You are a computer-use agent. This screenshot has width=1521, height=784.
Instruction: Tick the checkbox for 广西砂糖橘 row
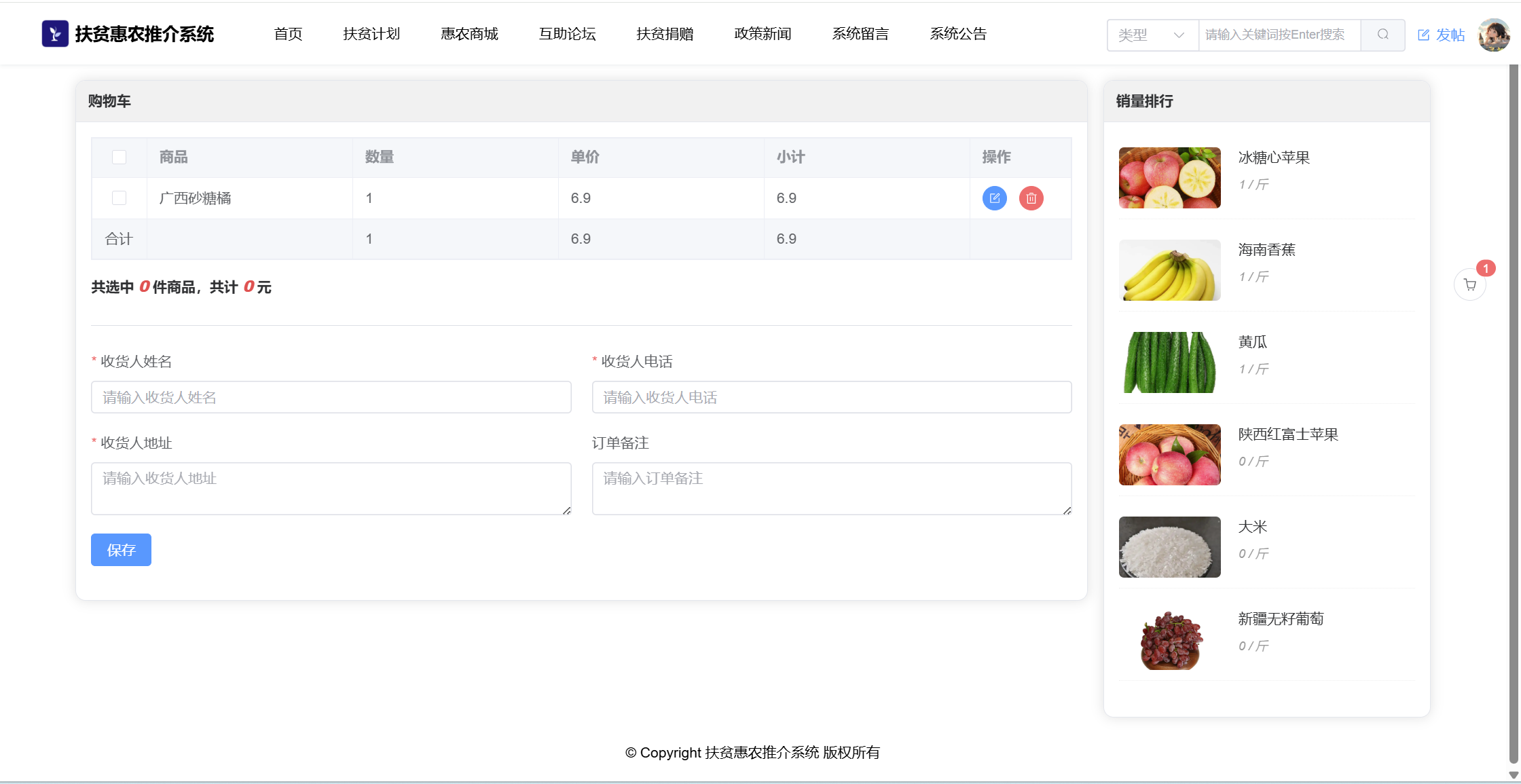pos(119,198)
